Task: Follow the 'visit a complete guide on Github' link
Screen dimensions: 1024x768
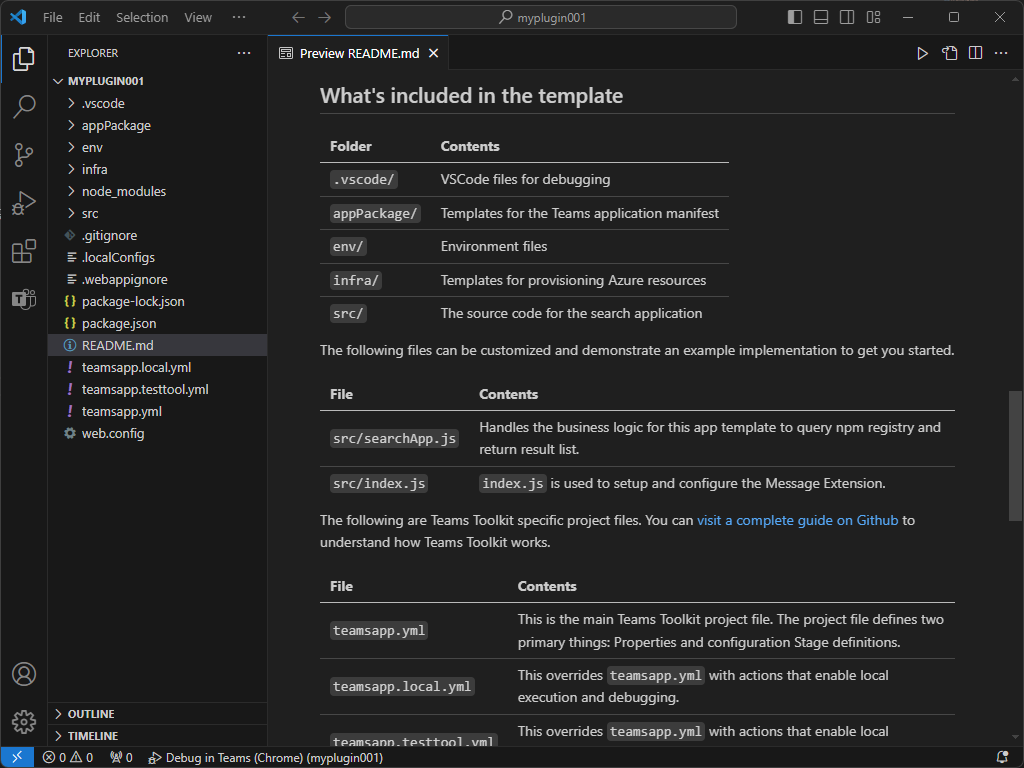Action: click(x=797, y=520)
